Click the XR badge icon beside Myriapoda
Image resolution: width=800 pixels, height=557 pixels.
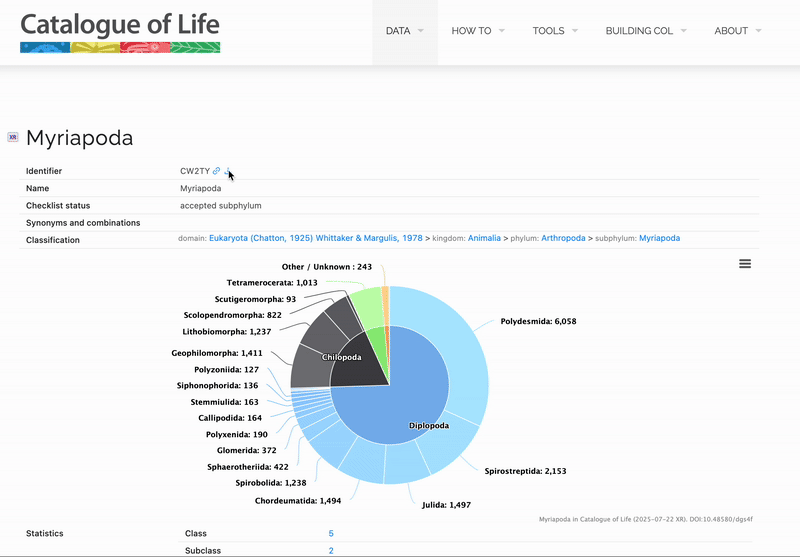[12, 137]
